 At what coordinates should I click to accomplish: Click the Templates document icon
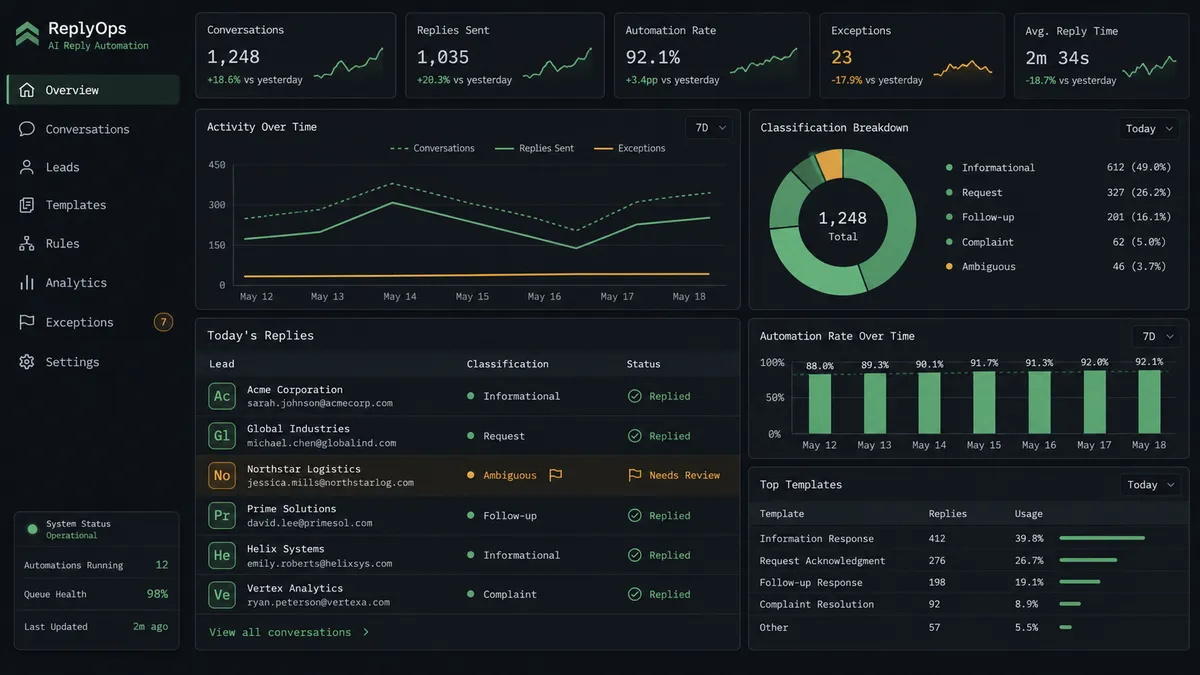tap(27, 205)
